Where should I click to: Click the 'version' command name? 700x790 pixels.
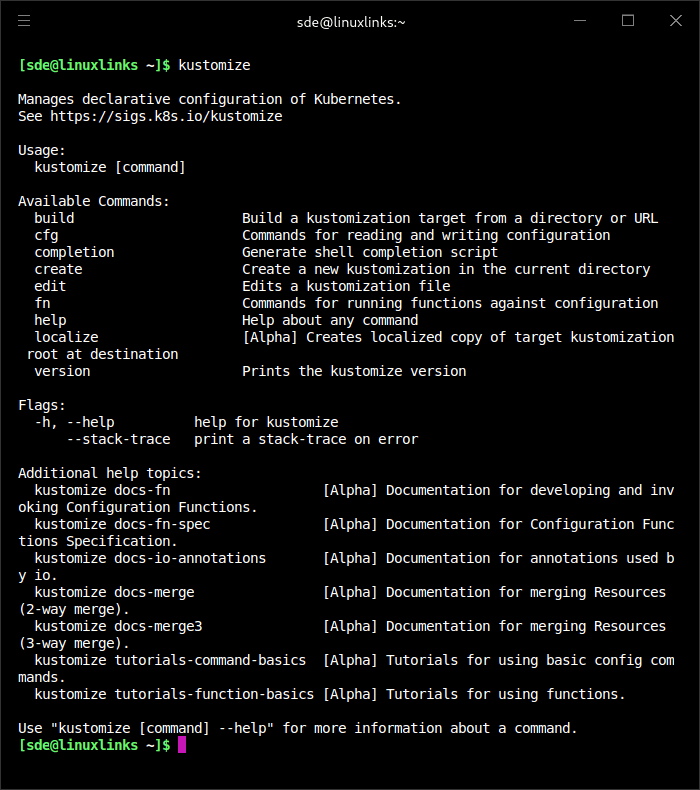coord(62,371)
